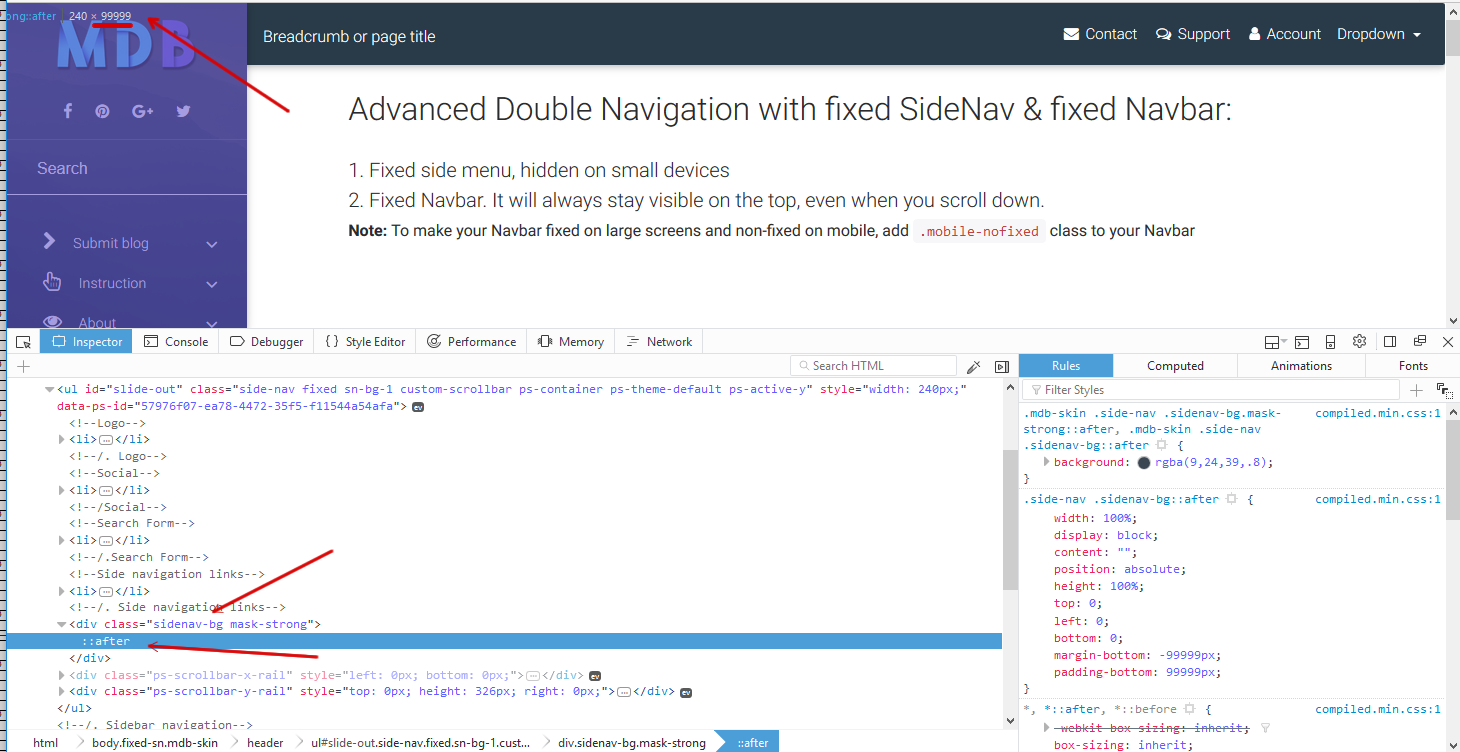Click the sidebar Search field
This screenshot has height=752, width=1460.
click(126, 168)
